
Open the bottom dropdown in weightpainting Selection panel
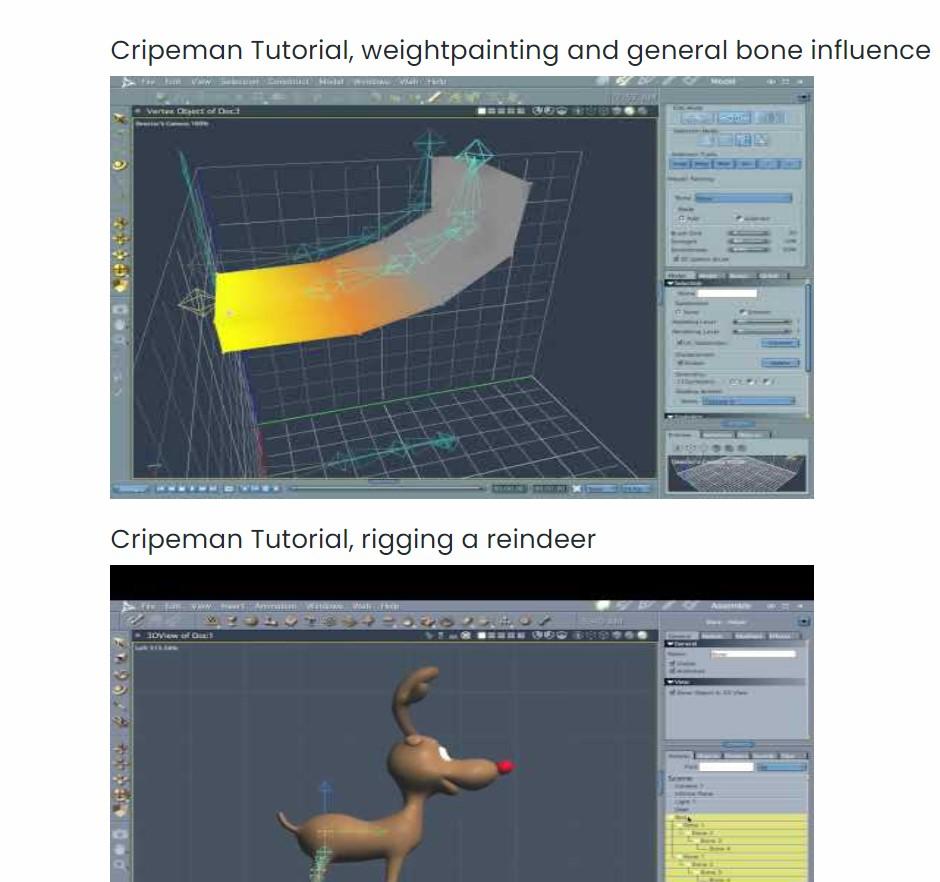click(749, 401)
